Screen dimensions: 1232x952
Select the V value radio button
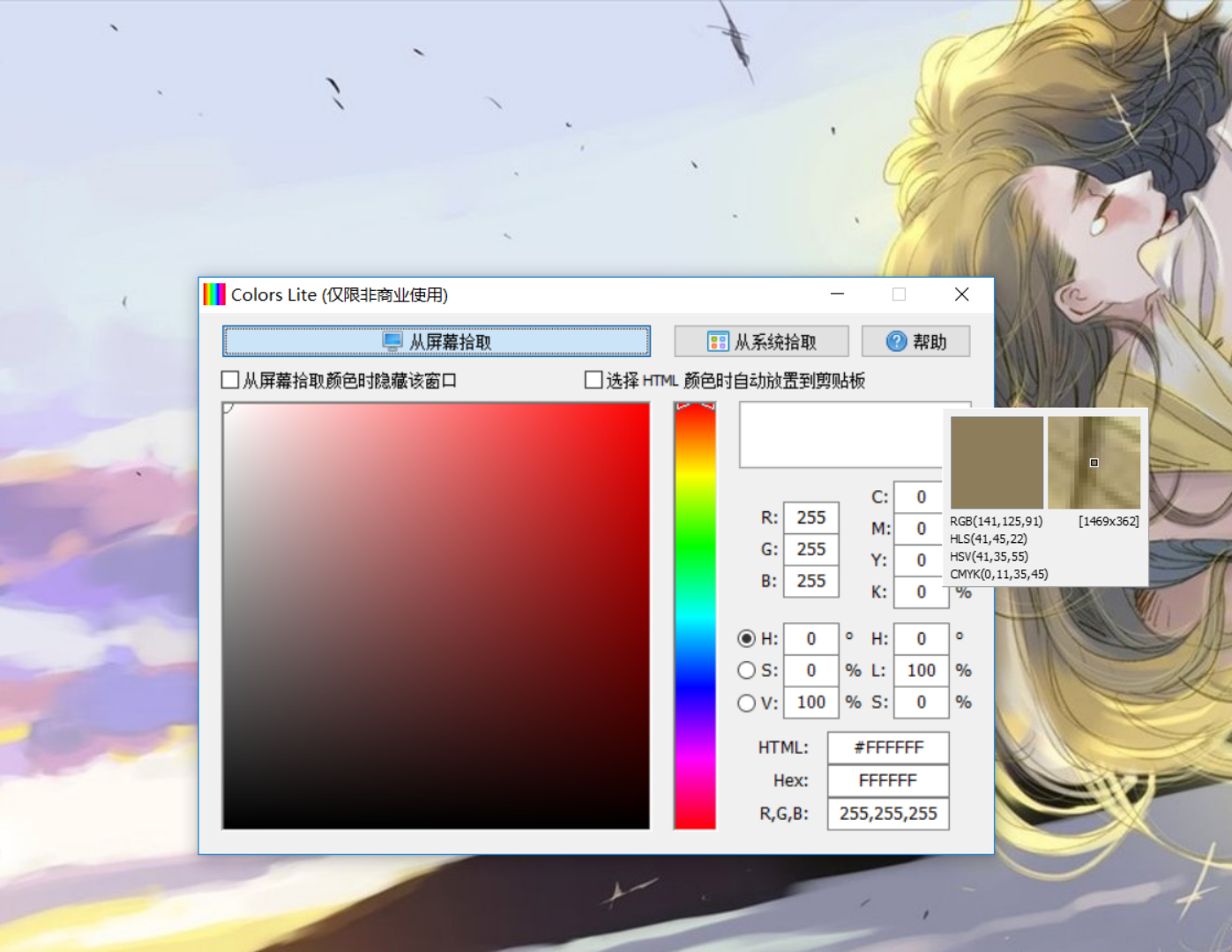746,703
